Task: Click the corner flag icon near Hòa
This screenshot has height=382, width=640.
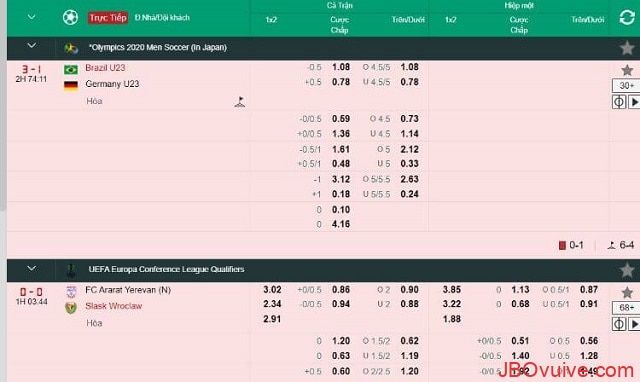Action: (240, 102)
